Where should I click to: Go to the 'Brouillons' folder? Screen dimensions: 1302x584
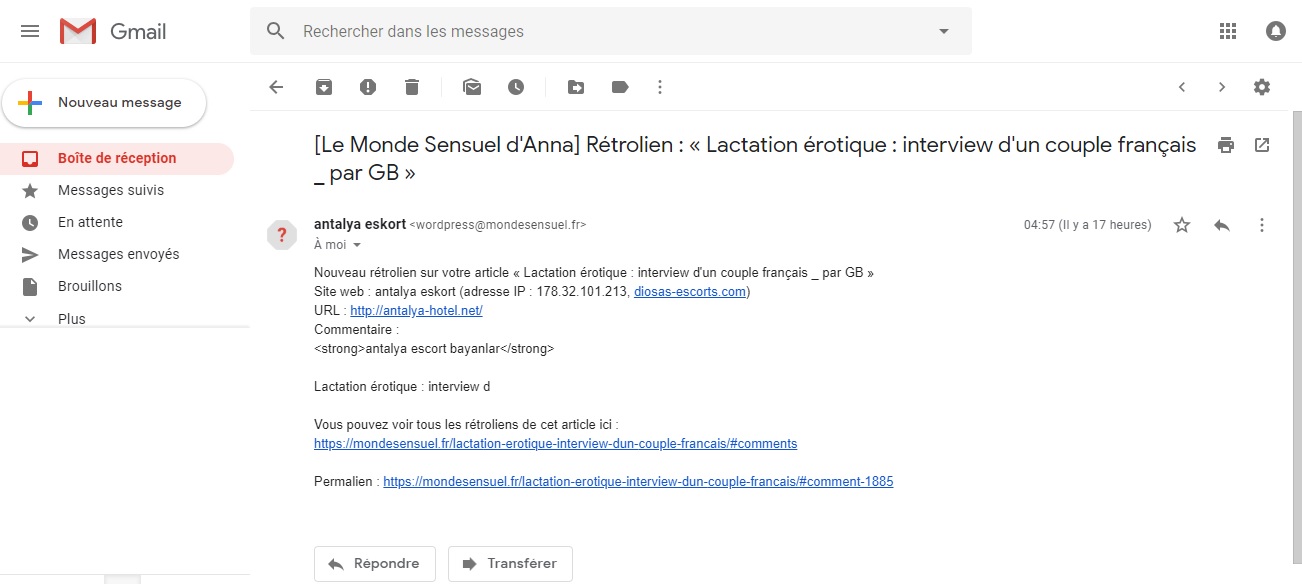coord(90,286)
